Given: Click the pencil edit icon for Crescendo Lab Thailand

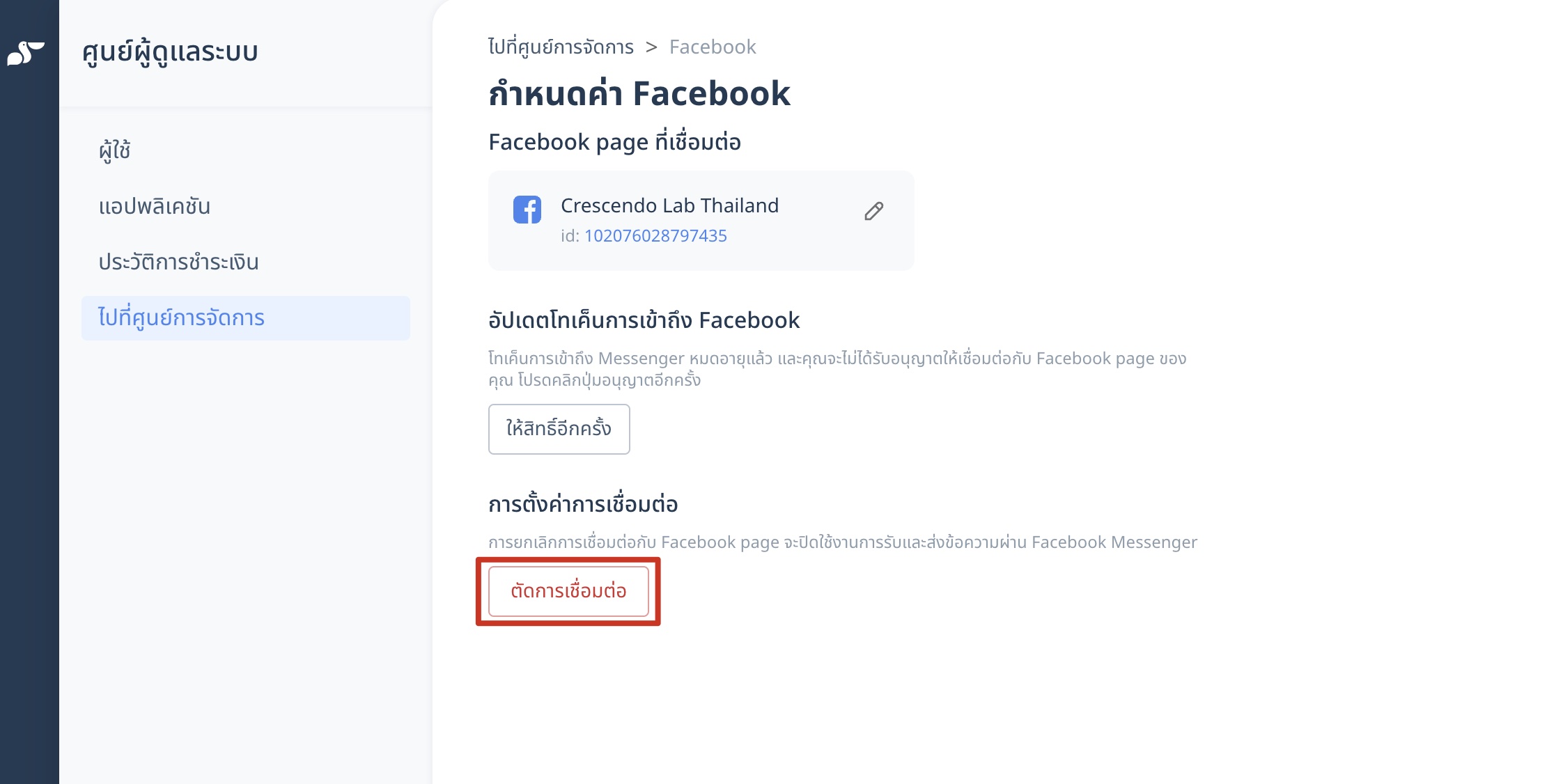Looking at the screenshot, I should click(x=873, y=211).
